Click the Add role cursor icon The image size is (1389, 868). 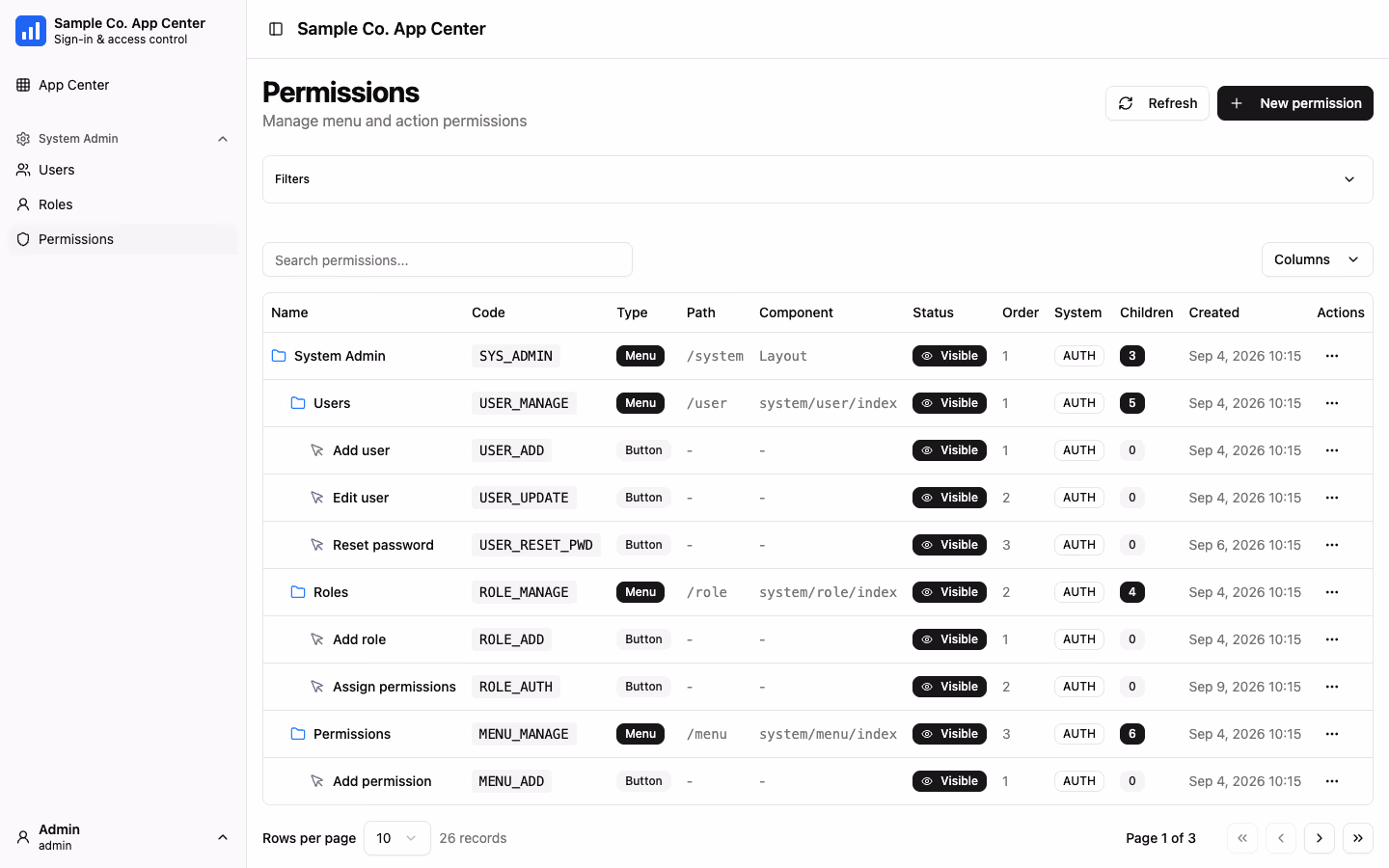pos(317,639)
